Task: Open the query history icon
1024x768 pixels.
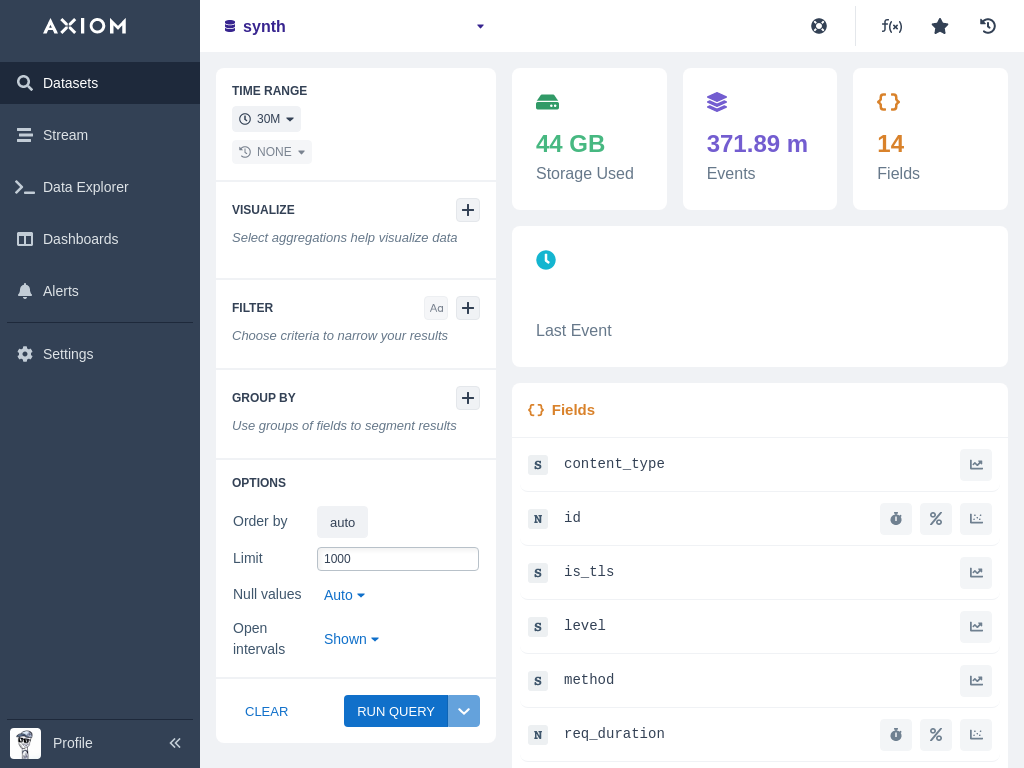Action: click(x=988, y=26)
